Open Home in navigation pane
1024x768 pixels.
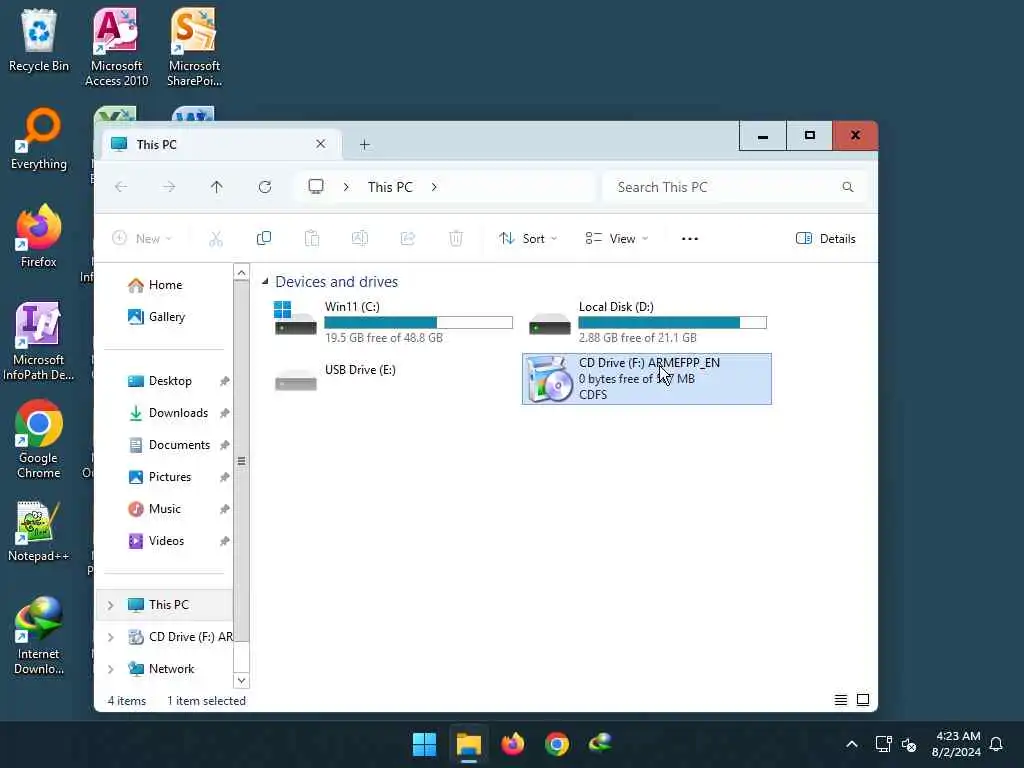point(165,285)
